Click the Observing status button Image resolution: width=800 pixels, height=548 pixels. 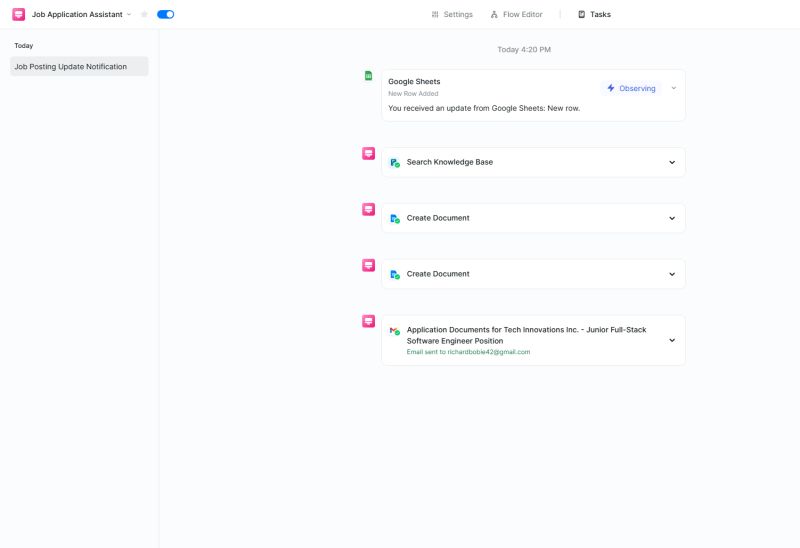click(631, 88)
